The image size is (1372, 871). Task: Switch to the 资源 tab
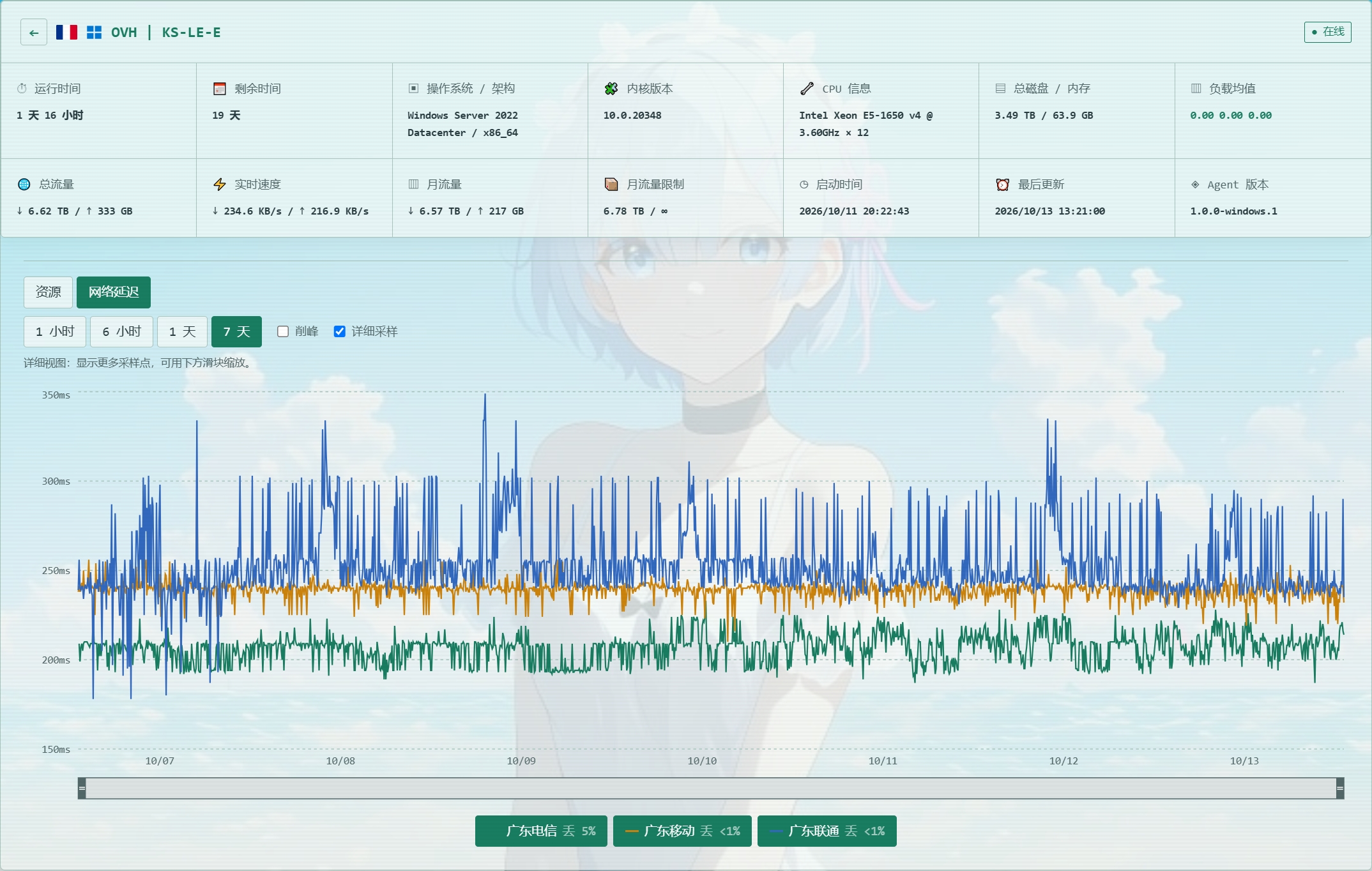tap(49, 292)
